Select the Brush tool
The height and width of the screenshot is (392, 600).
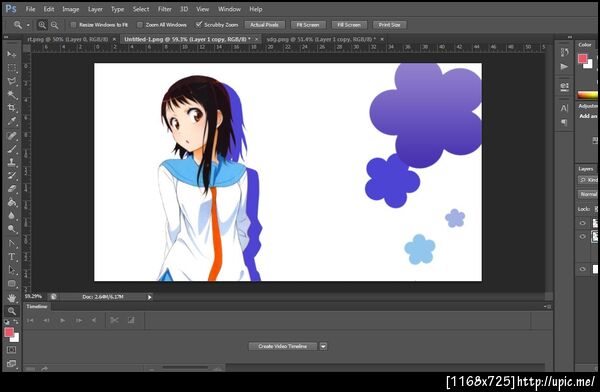[11, 149]
